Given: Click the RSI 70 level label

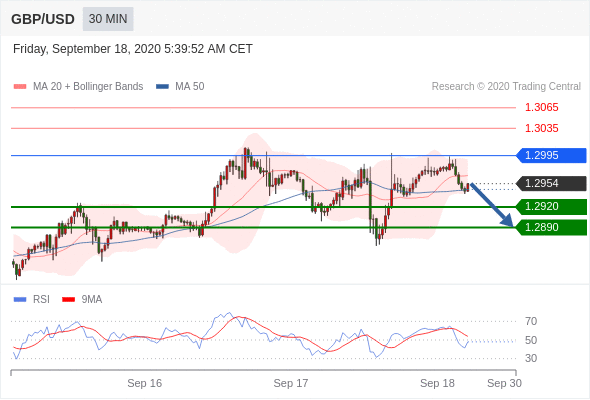Looking at the screenshot, I should pos(531,321).
